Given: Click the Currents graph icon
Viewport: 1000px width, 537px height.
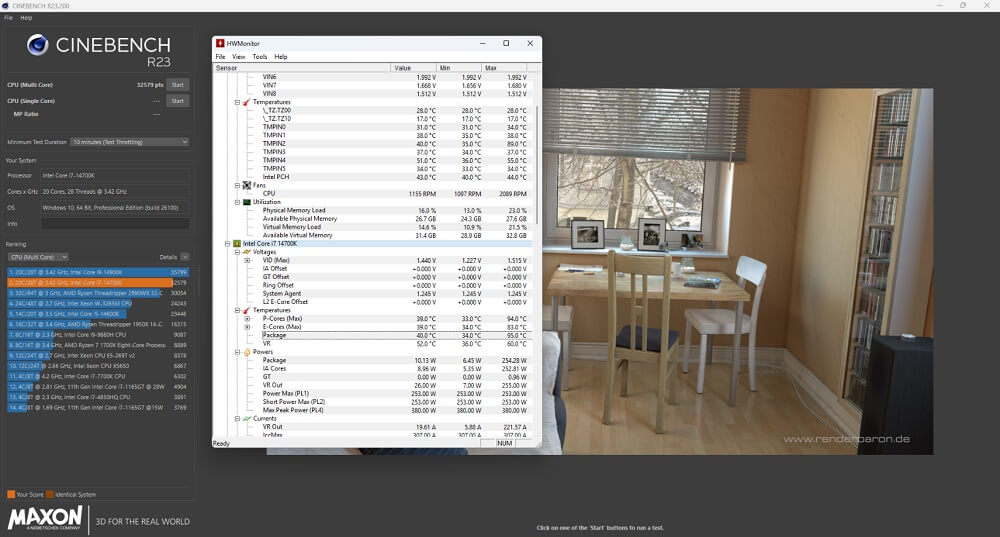Looking at the screenshot, I should pos(246,418).
